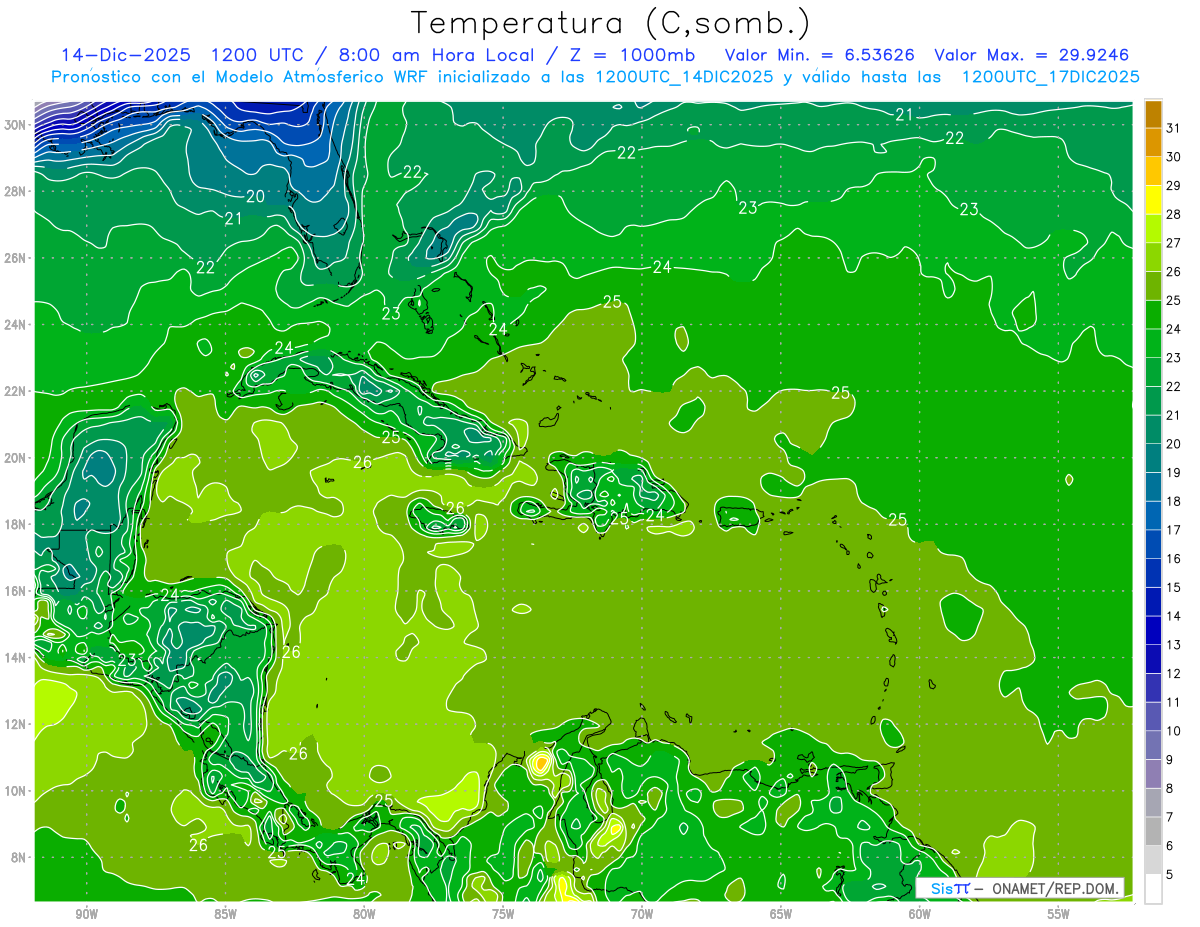Image resolution: width=1200 pixels, height=927 pixels.
Task: Click legend value 31
Action: point(1173,127)
